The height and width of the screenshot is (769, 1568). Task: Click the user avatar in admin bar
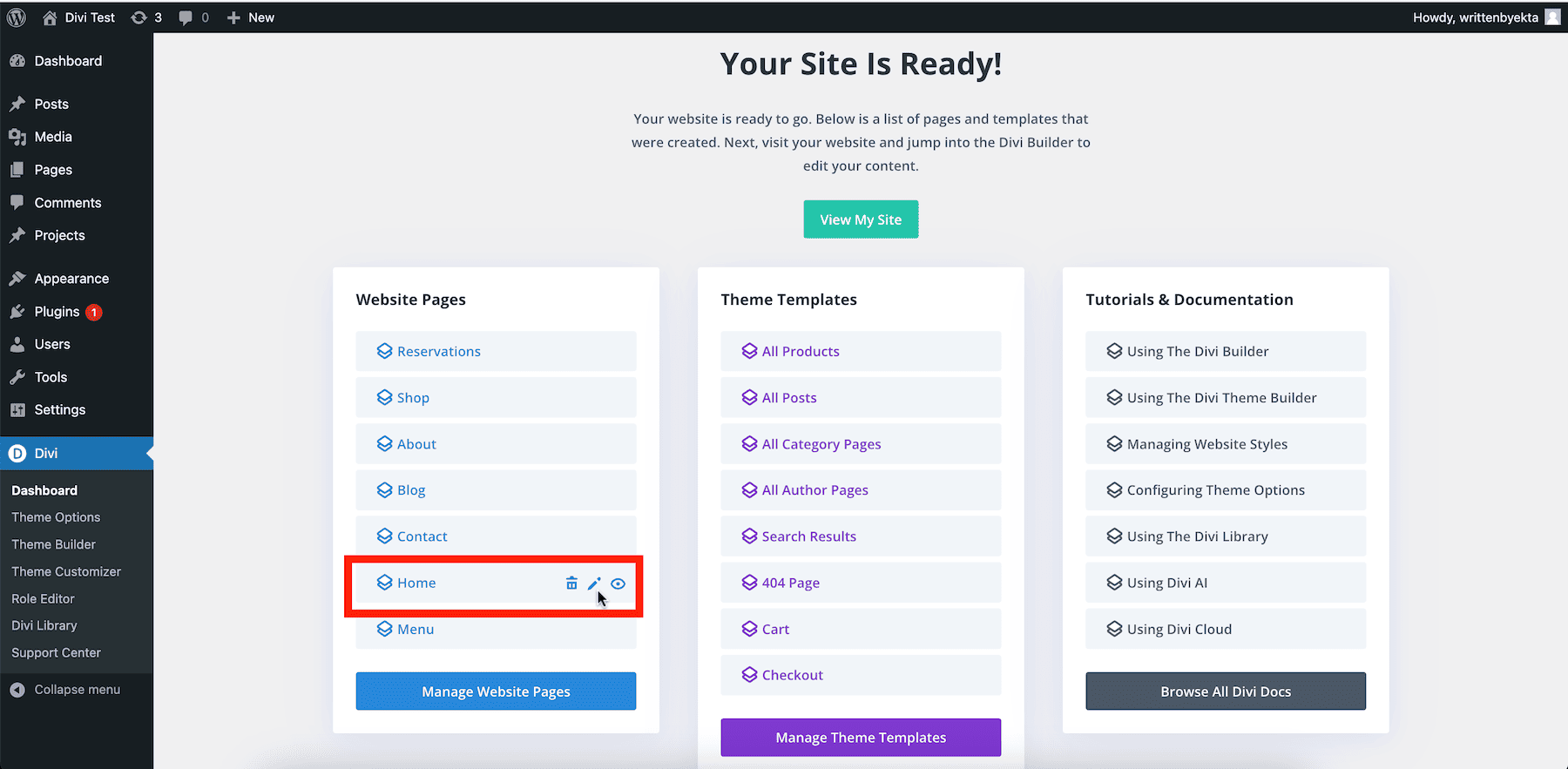click(1552, 17)
